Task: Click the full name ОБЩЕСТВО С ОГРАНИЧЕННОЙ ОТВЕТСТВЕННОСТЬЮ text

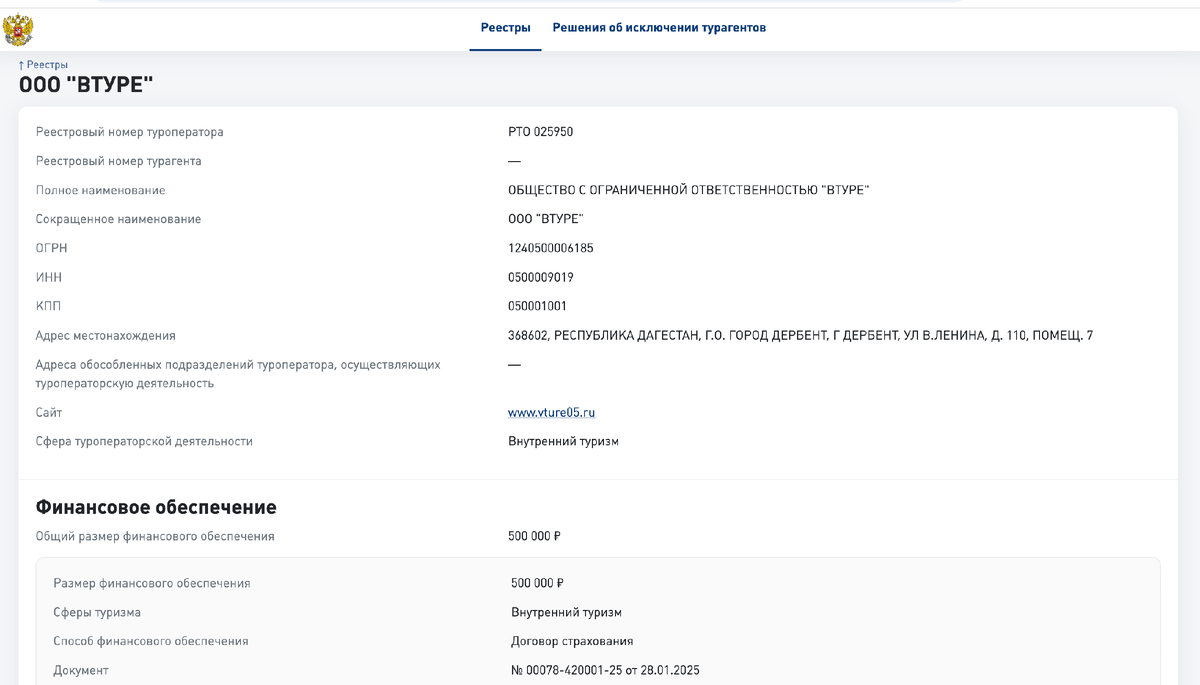Action: tap(688, 190)
